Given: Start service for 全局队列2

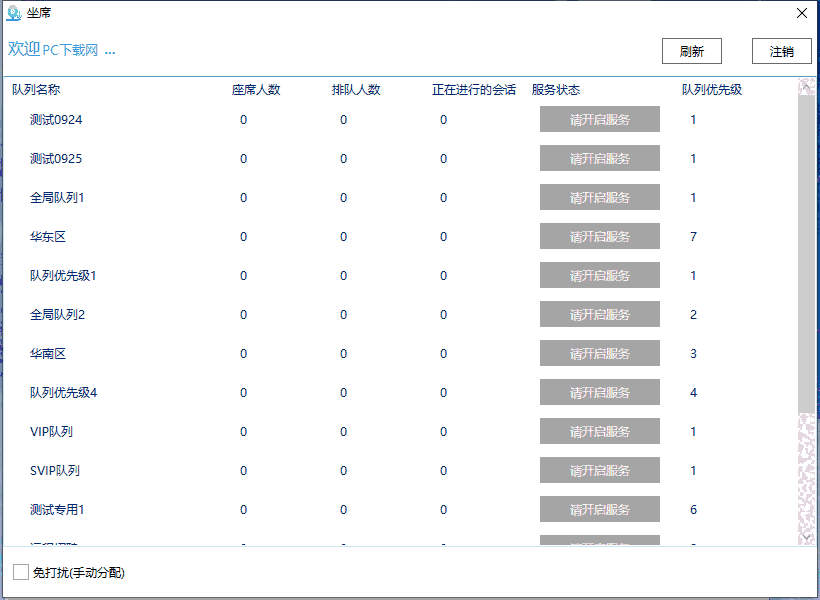Looking at the screenshot, I should (x=599, y=314).
